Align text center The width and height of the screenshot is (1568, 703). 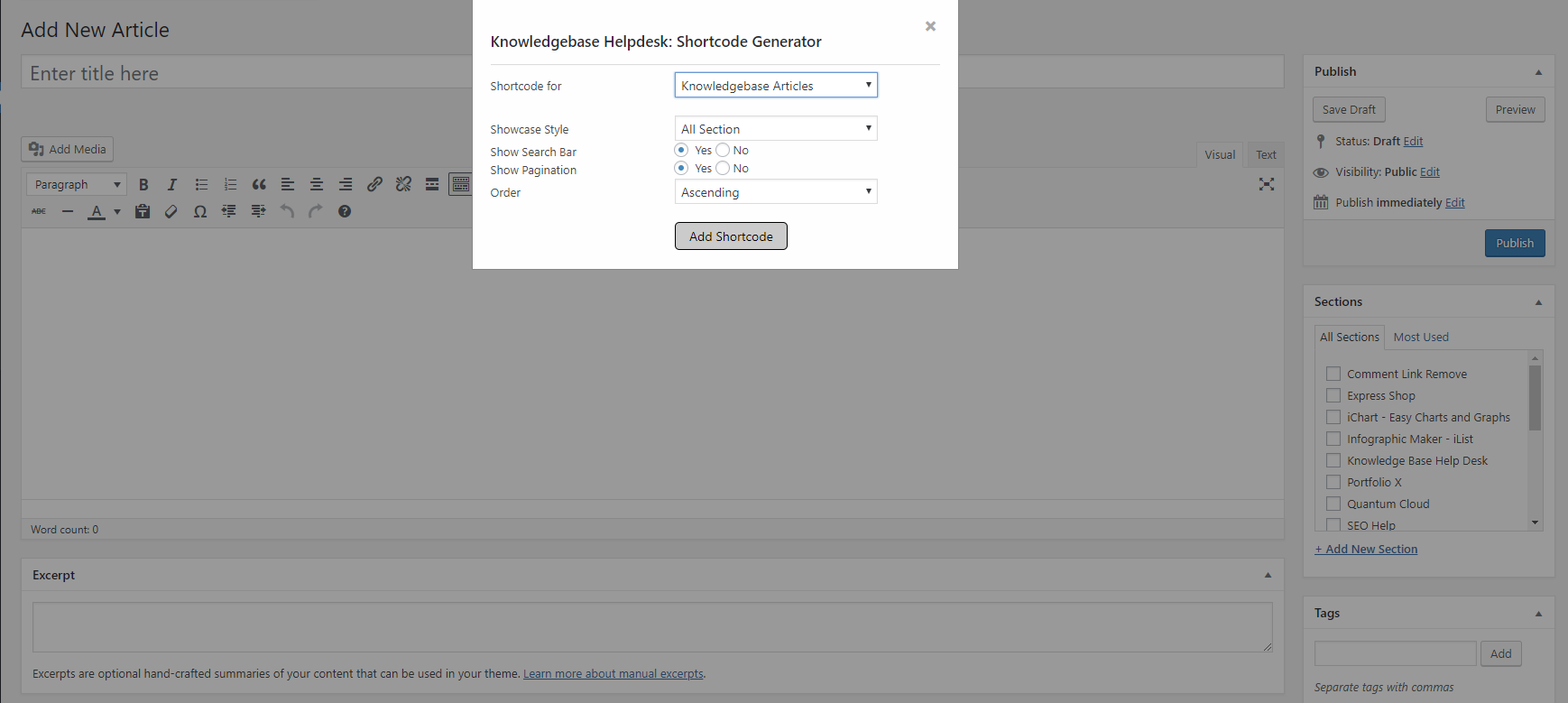317,184
